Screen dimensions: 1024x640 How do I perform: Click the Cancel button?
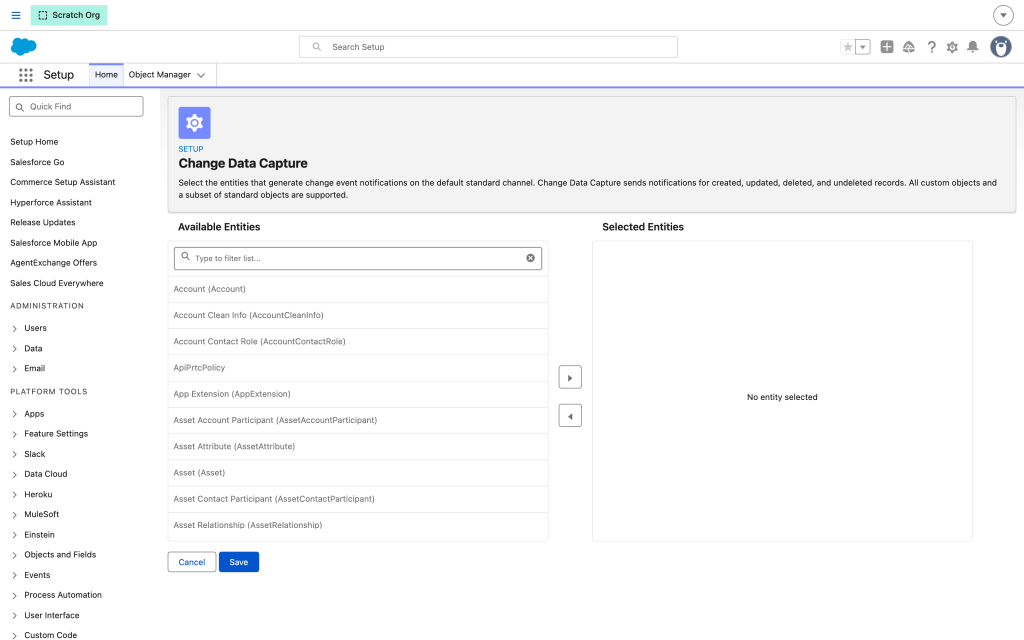tap(192, 562)
